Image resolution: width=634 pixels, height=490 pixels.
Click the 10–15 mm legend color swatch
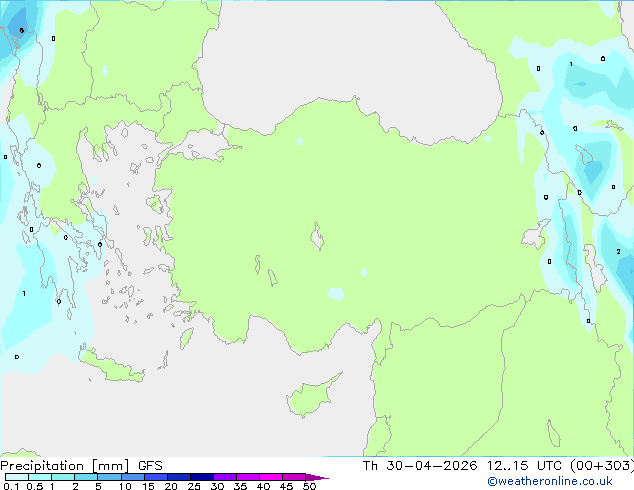point(132,477)
